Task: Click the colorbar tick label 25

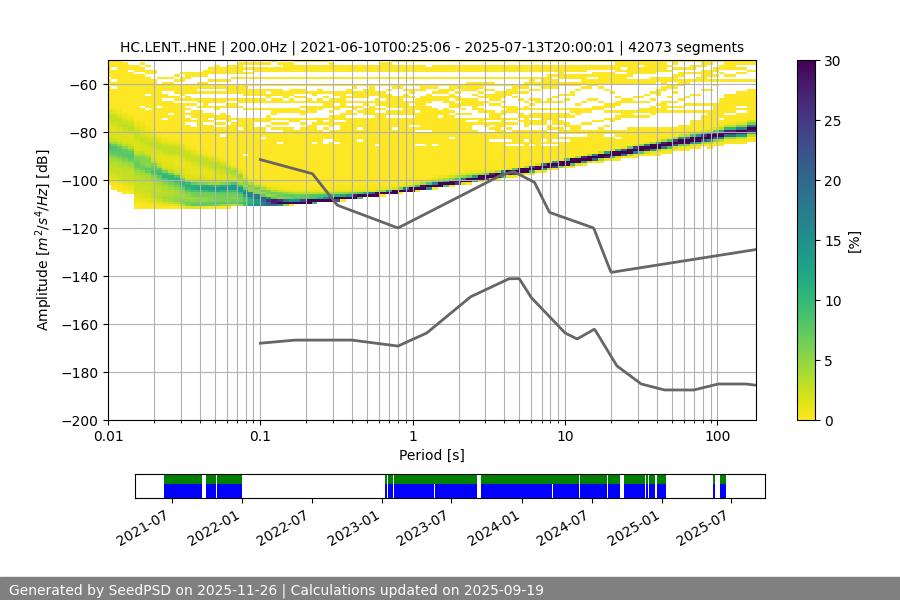Action: (832, 121)
